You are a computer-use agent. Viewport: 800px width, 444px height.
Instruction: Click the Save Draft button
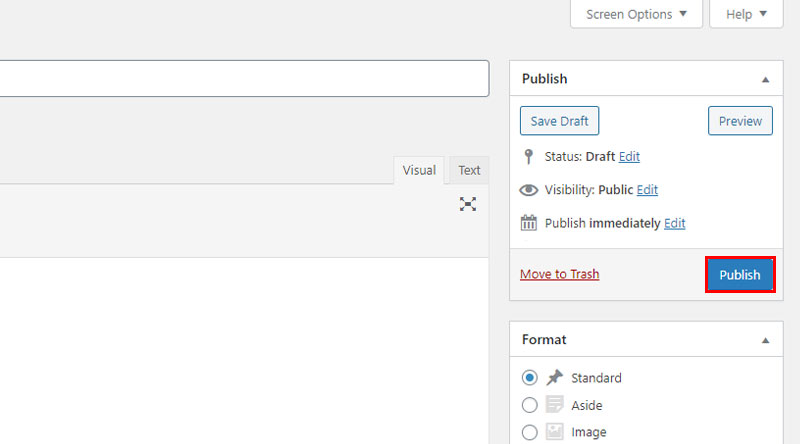(559, 121)
